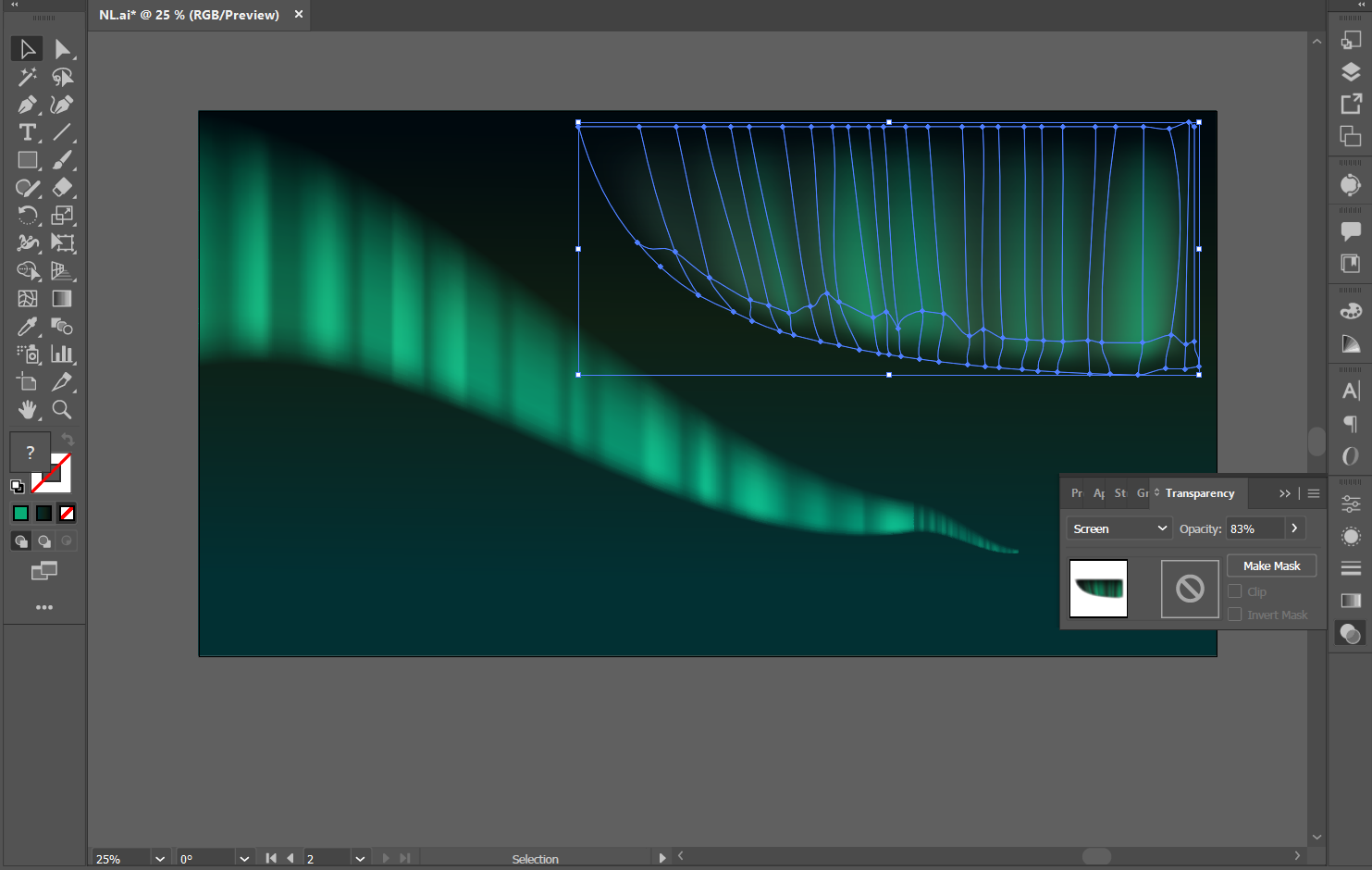The image size is (1372, 870).
Task: Select the Selection tool (black arrow)
Action: click(x=27, y=49)
